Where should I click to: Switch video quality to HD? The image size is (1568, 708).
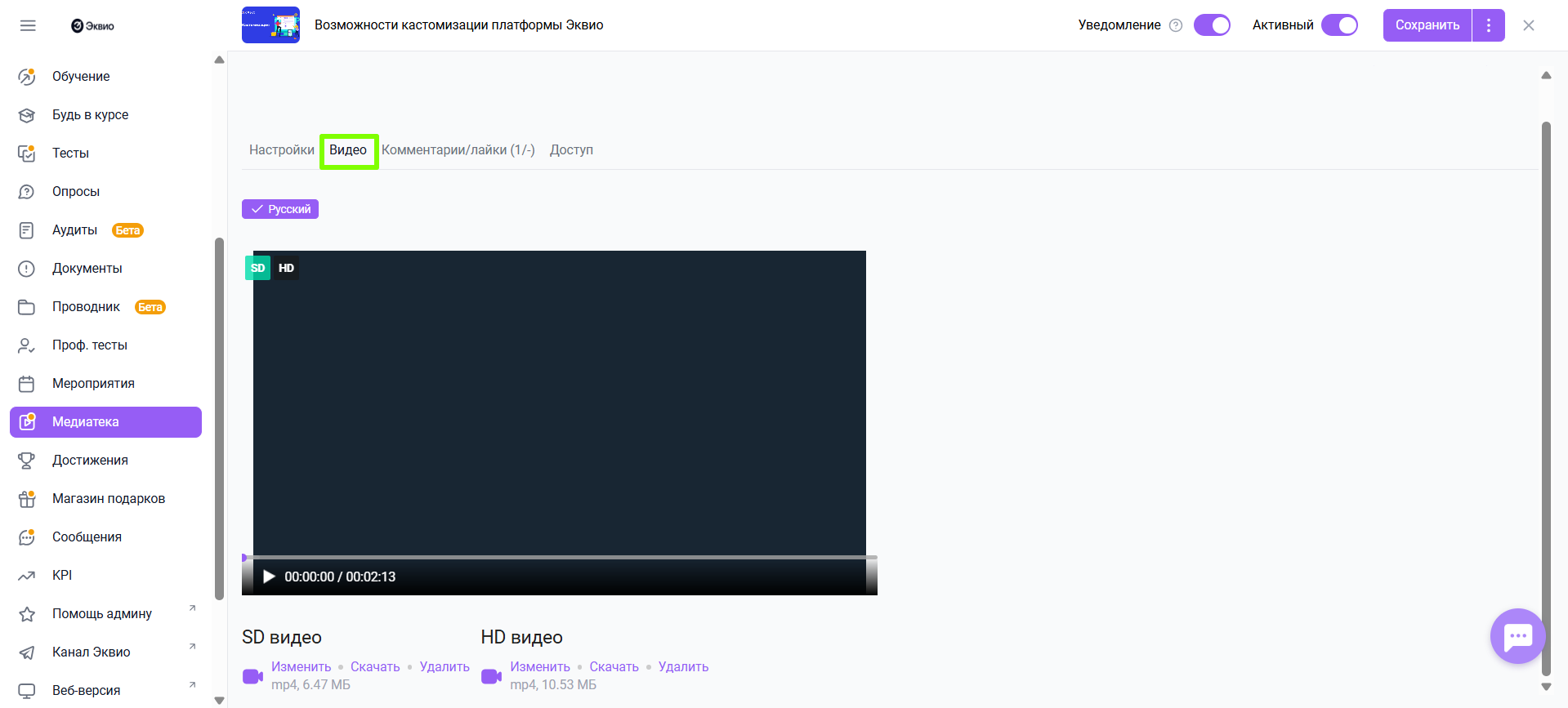pyautogui.click(x=286, y=268)
